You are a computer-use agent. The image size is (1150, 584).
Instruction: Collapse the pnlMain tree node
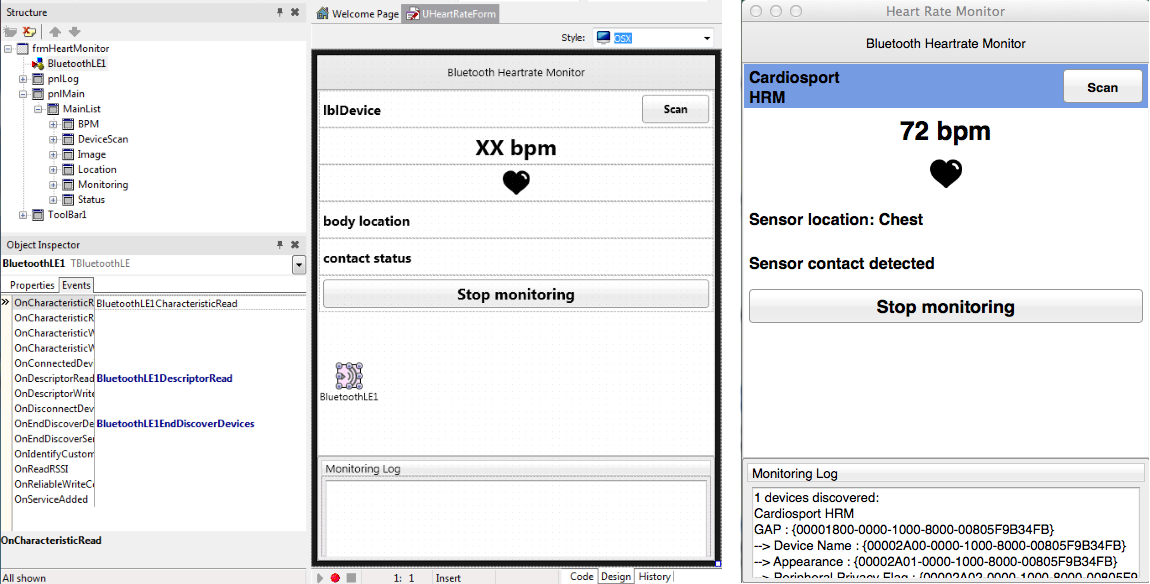tap(24, 93)
